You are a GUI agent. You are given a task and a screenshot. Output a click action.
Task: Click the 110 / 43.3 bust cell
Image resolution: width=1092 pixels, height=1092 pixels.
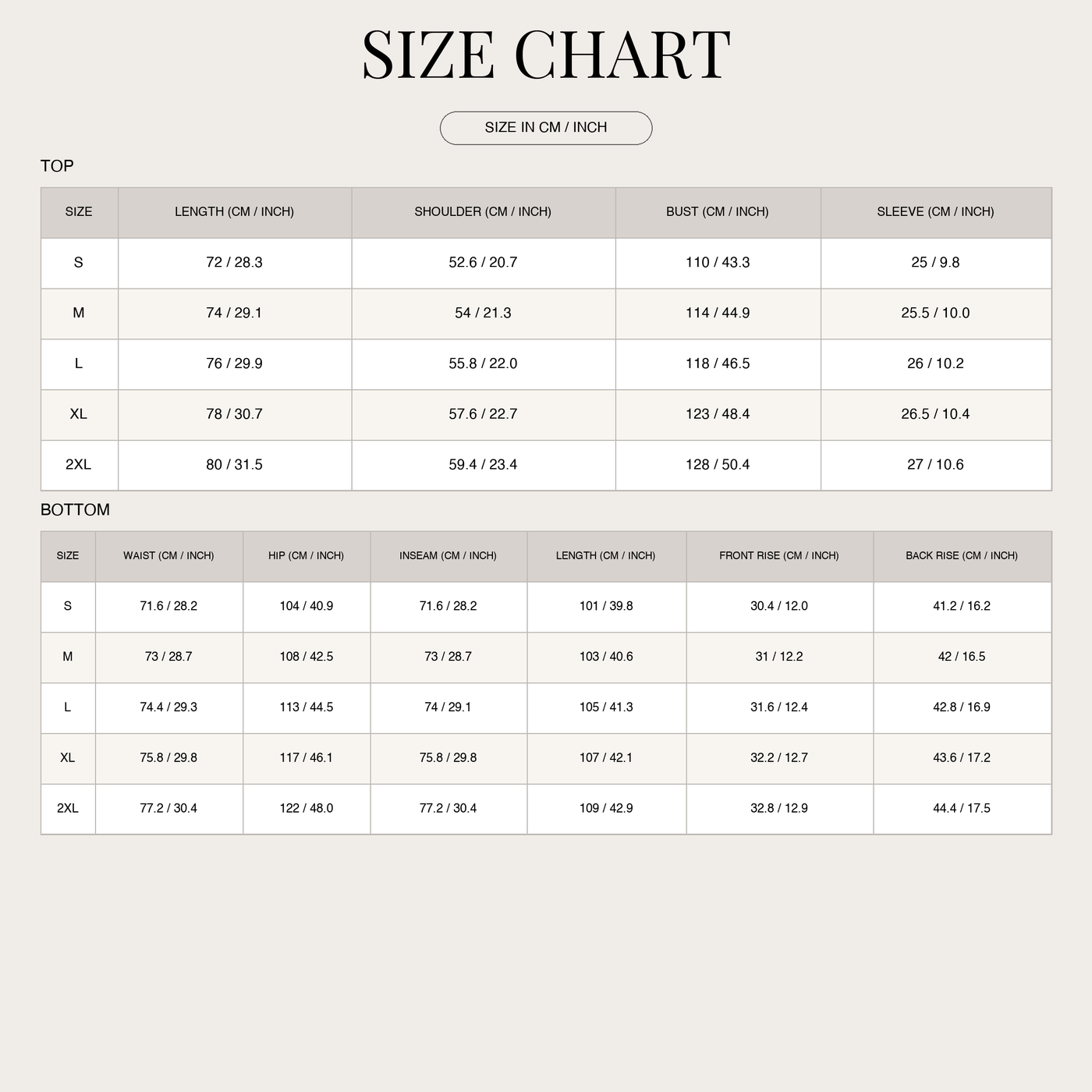[718, 263]
